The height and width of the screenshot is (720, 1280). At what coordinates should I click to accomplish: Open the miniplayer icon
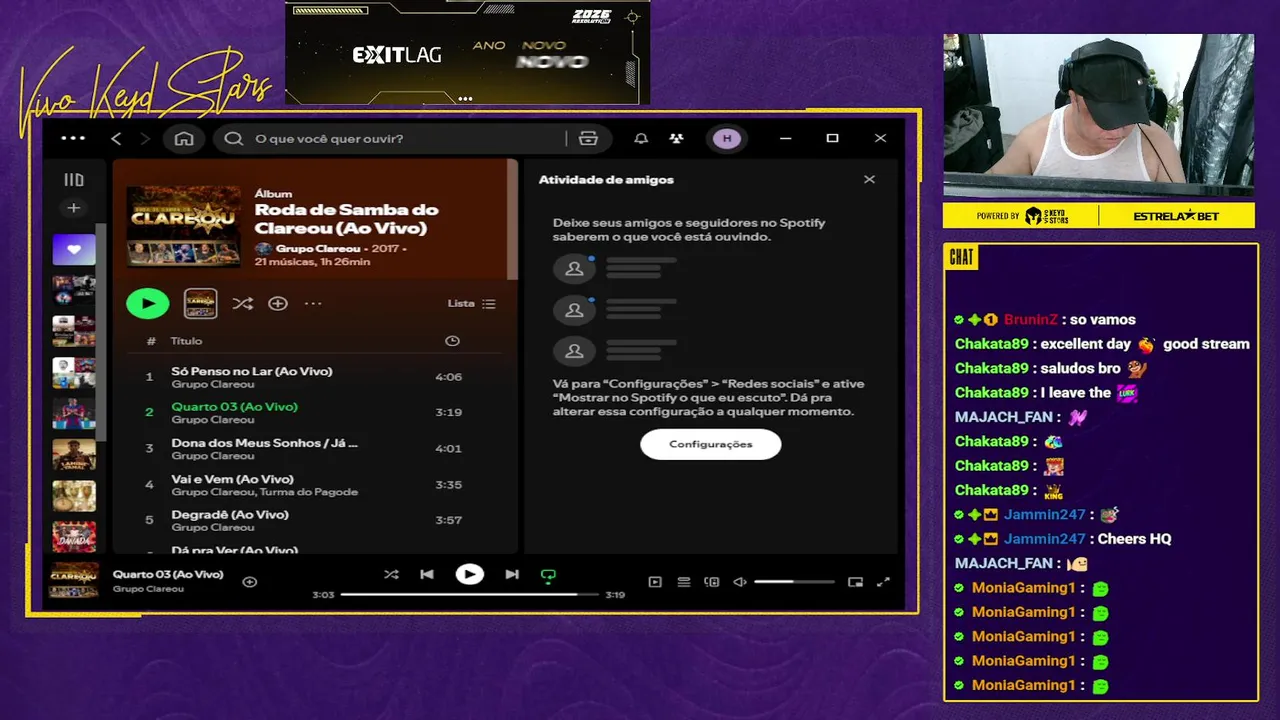point(855,581)
